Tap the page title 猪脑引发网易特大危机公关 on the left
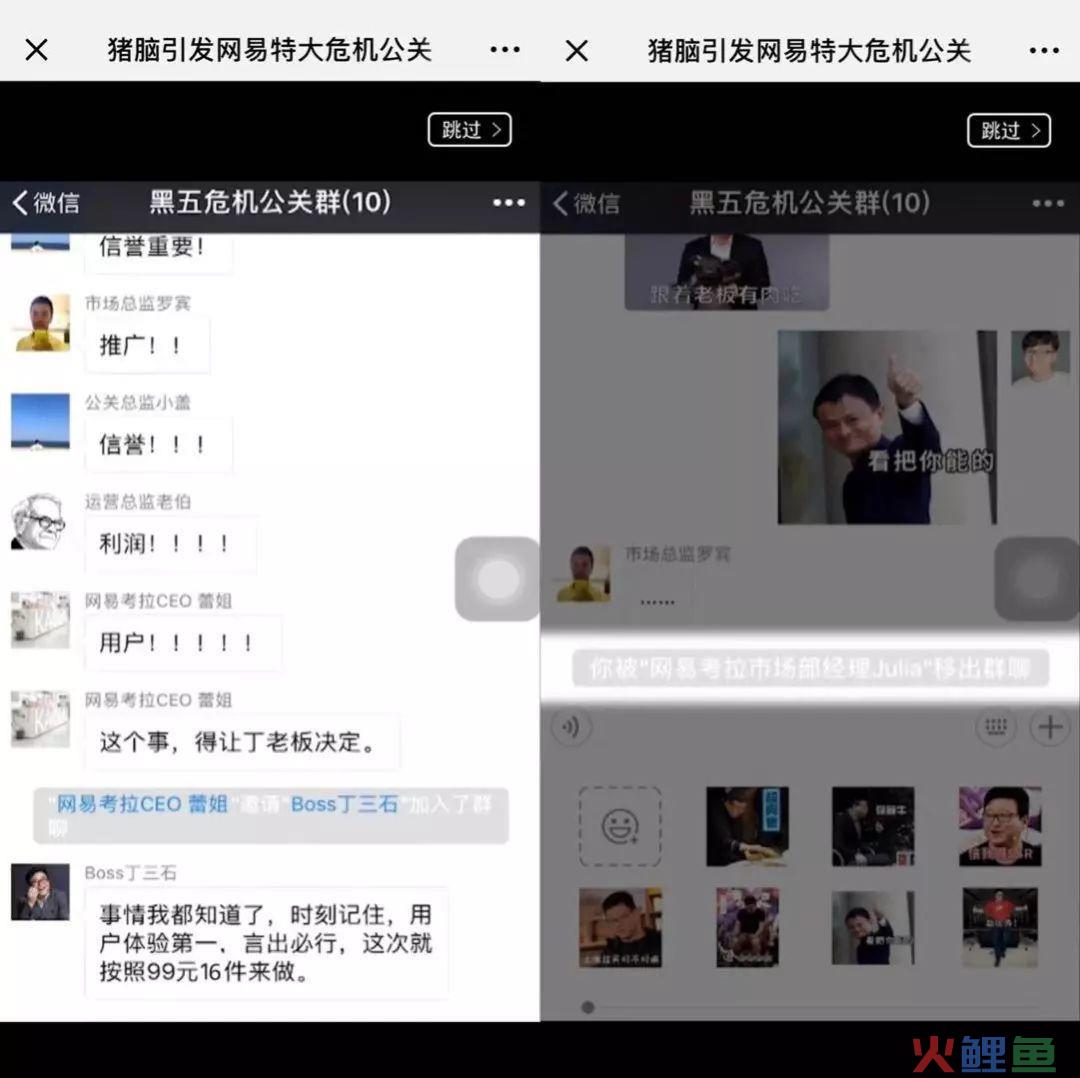The image size is (1080, 1078). [269, 50]
